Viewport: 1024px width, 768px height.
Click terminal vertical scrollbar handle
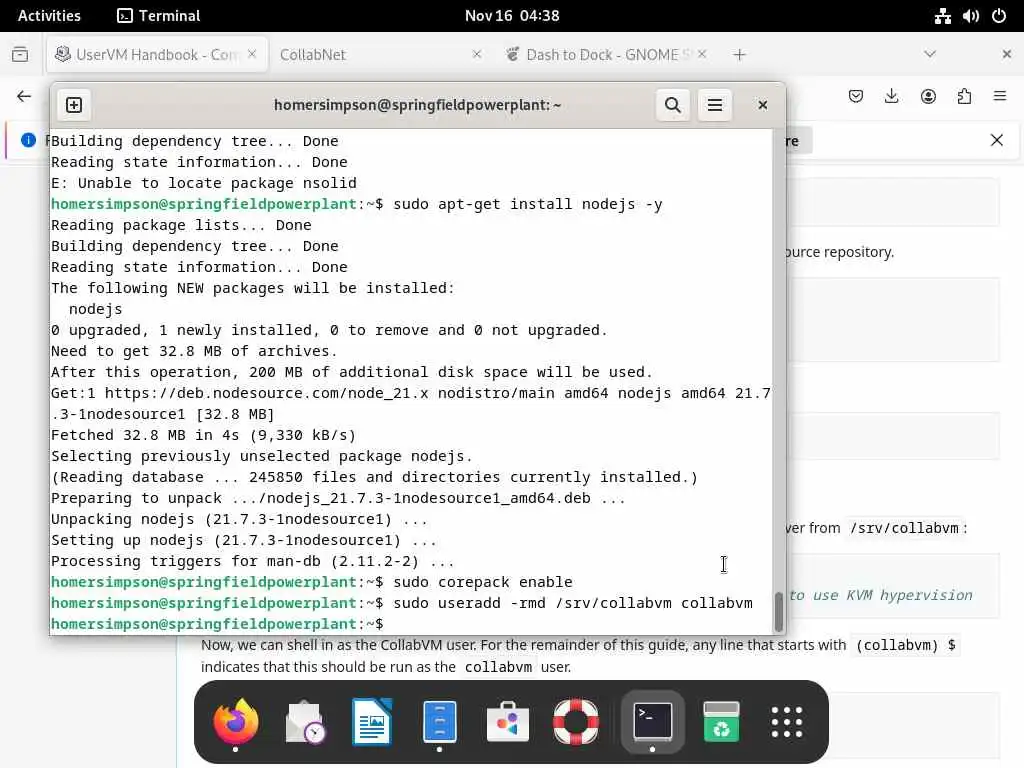pos(778,611)
